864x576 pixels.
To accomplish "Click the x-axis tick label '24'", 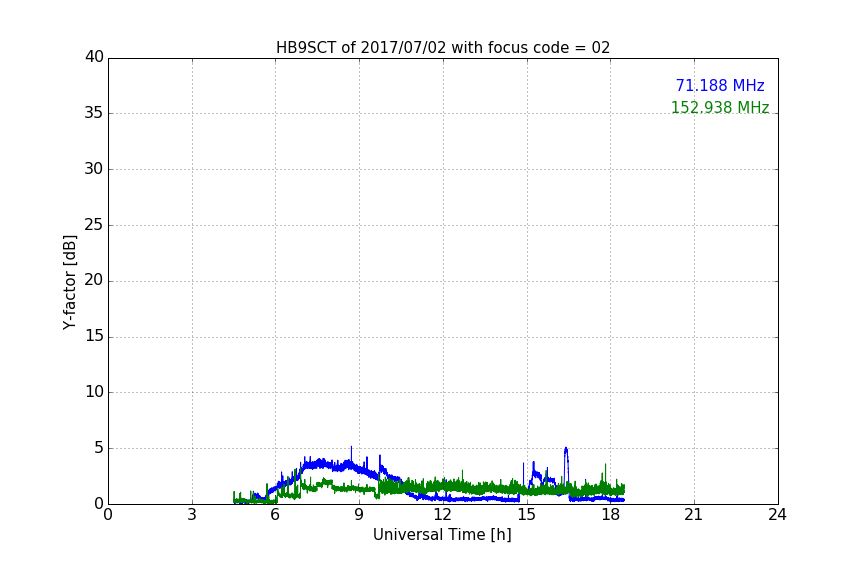I will click(777, 515).
